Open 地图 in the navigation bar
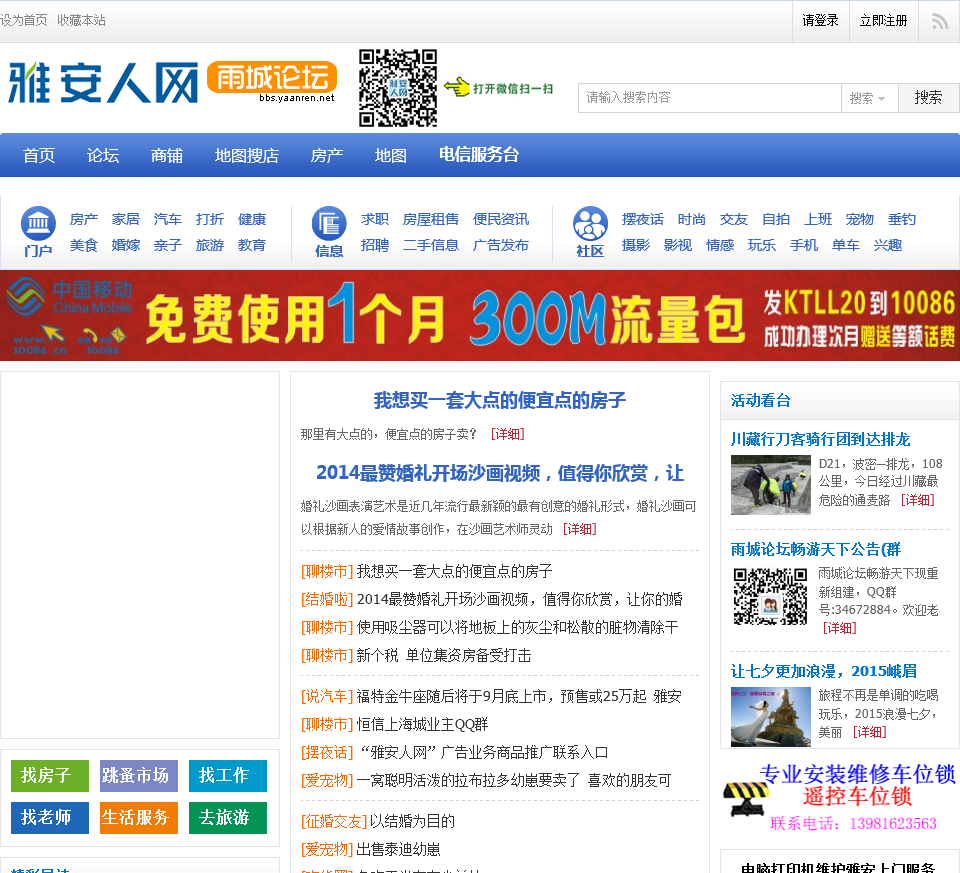This screenshot has height=873, width=960. (391, 155)
